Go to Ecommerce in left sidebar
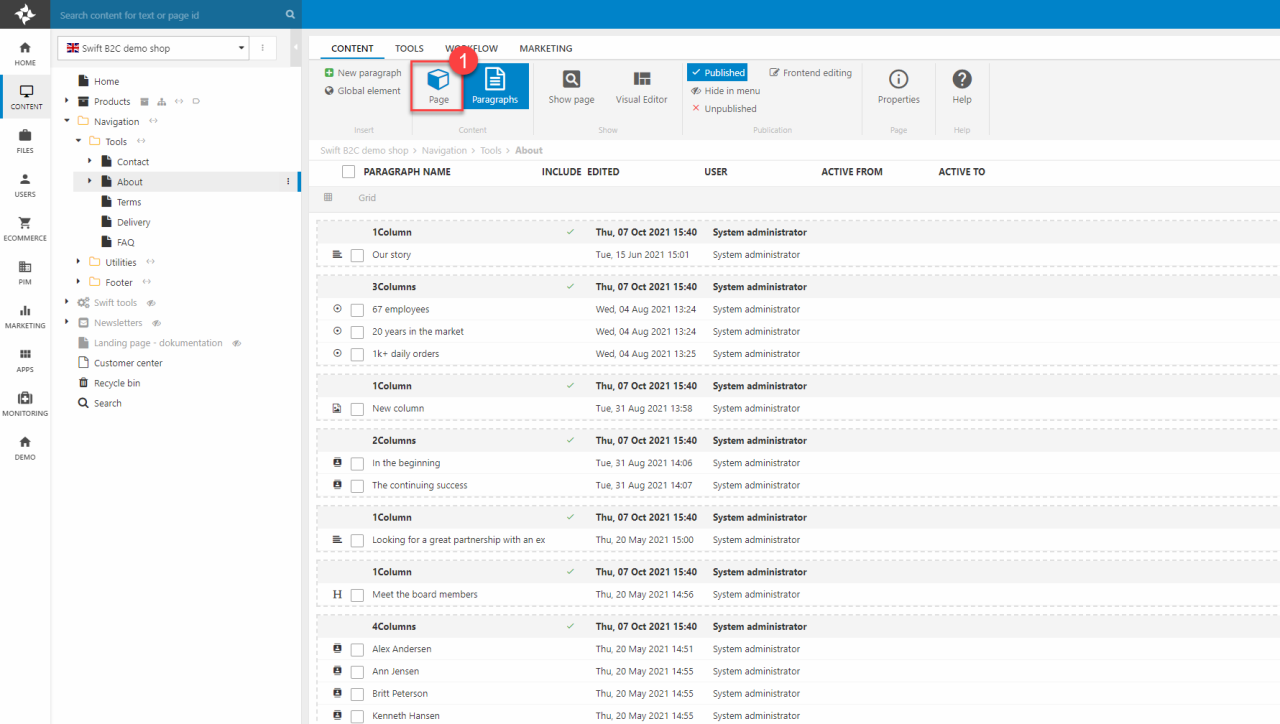 coord(25,229)
